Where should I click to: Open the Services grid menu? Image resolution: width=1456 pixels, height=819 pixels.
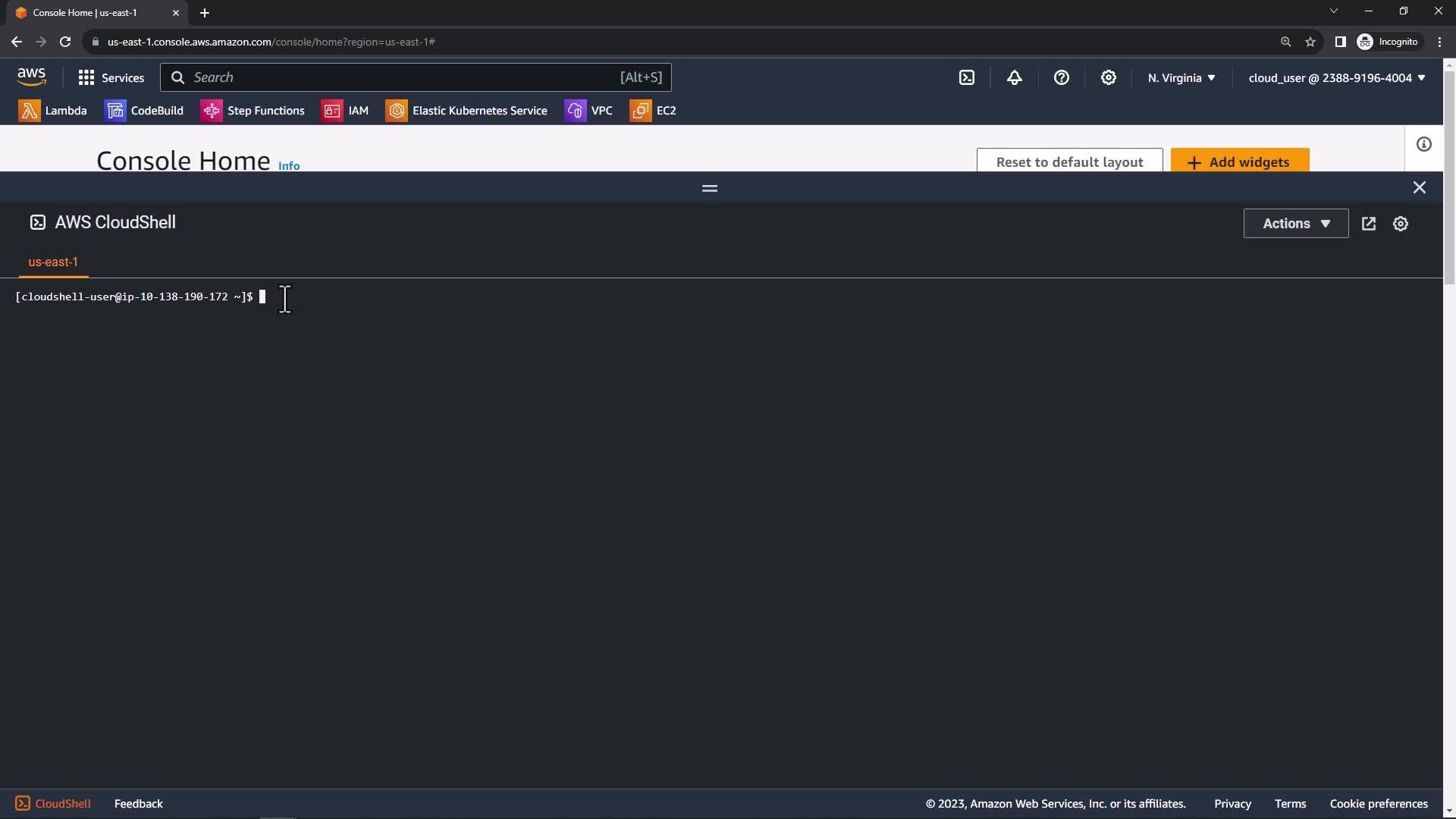click(x=111, y=77)
